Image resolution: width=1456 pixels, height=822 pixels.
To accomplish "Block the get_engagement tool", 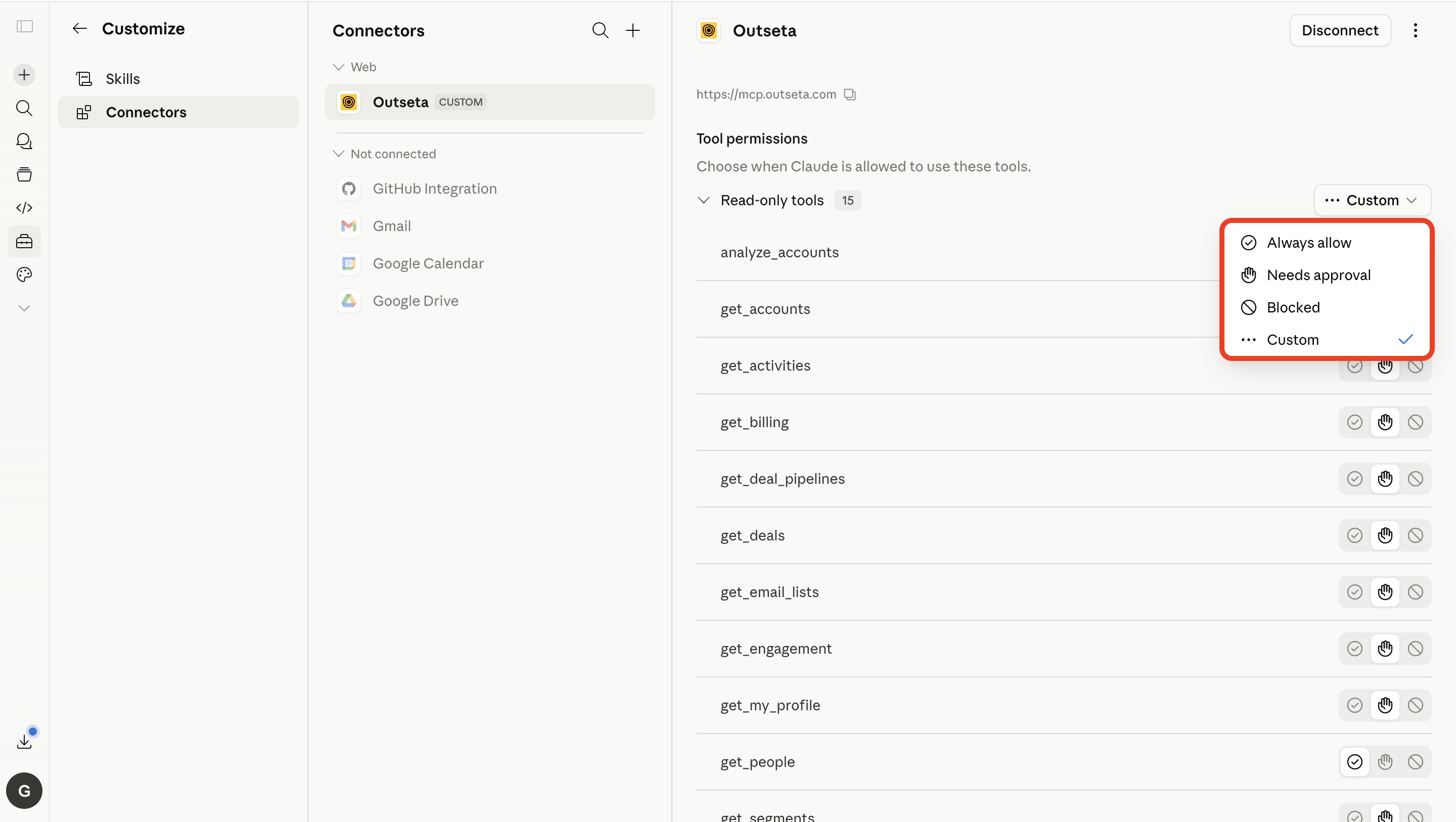I will click(x=1416, y=649).
